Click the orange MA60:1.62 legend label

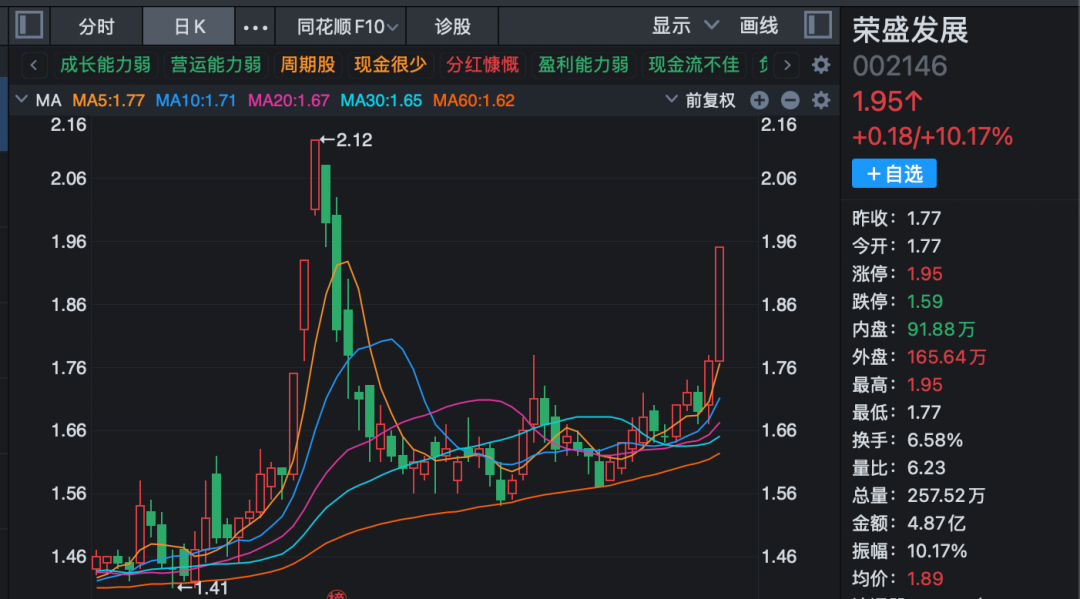coord(474,100)
